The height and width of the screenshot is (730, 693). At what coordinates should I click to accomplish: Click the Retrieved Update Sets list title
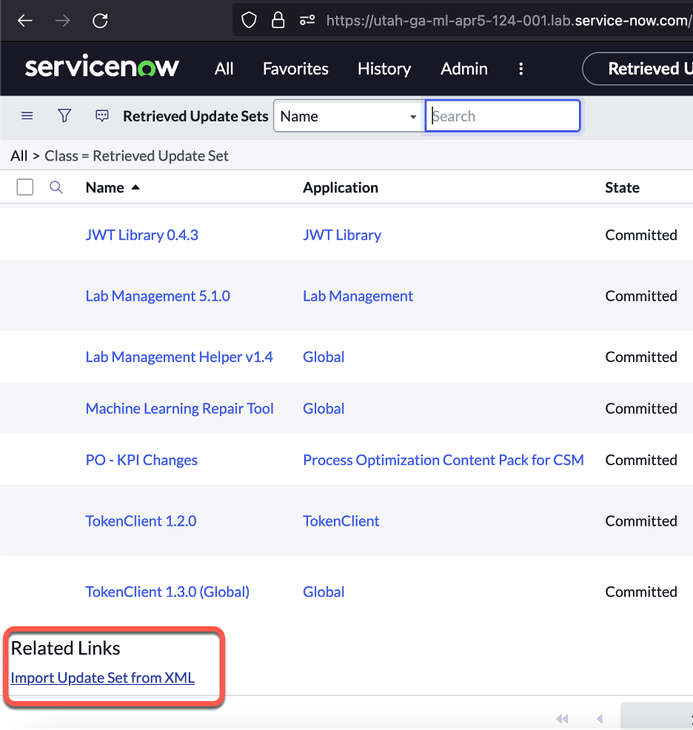coord(195,116)
